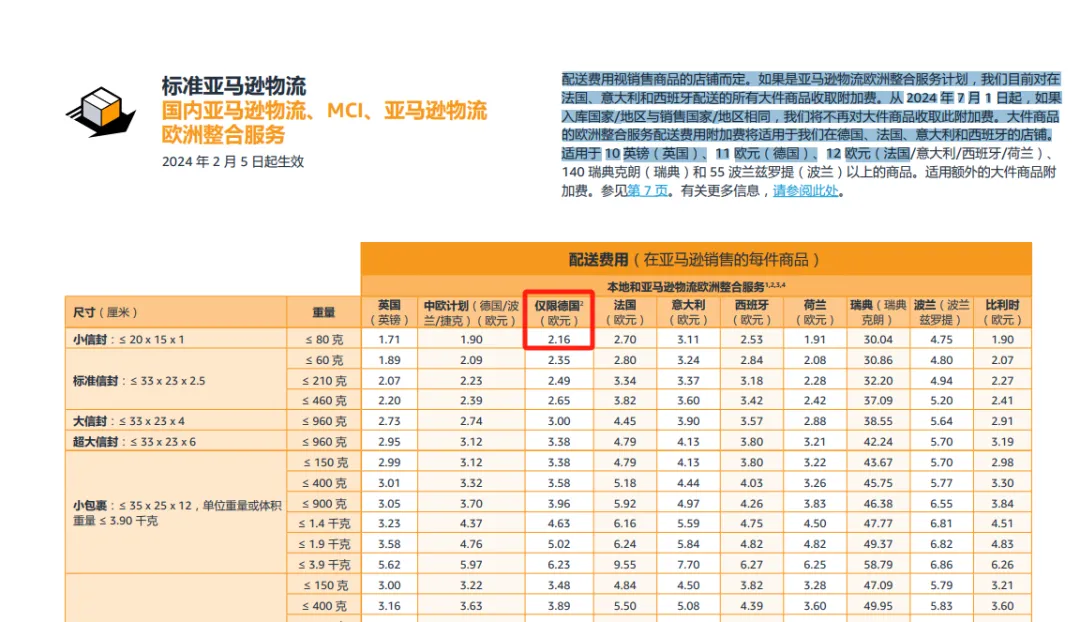Select the Spain fee '2.53' cell

[x=751, y=340]
